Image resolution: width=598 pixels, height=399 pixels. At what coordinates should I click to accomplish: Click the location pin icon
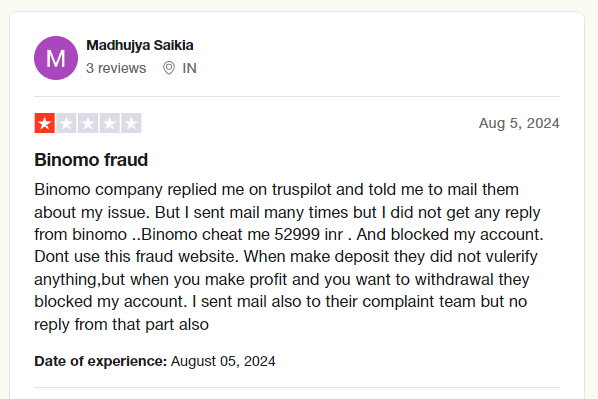pos(169,68)
